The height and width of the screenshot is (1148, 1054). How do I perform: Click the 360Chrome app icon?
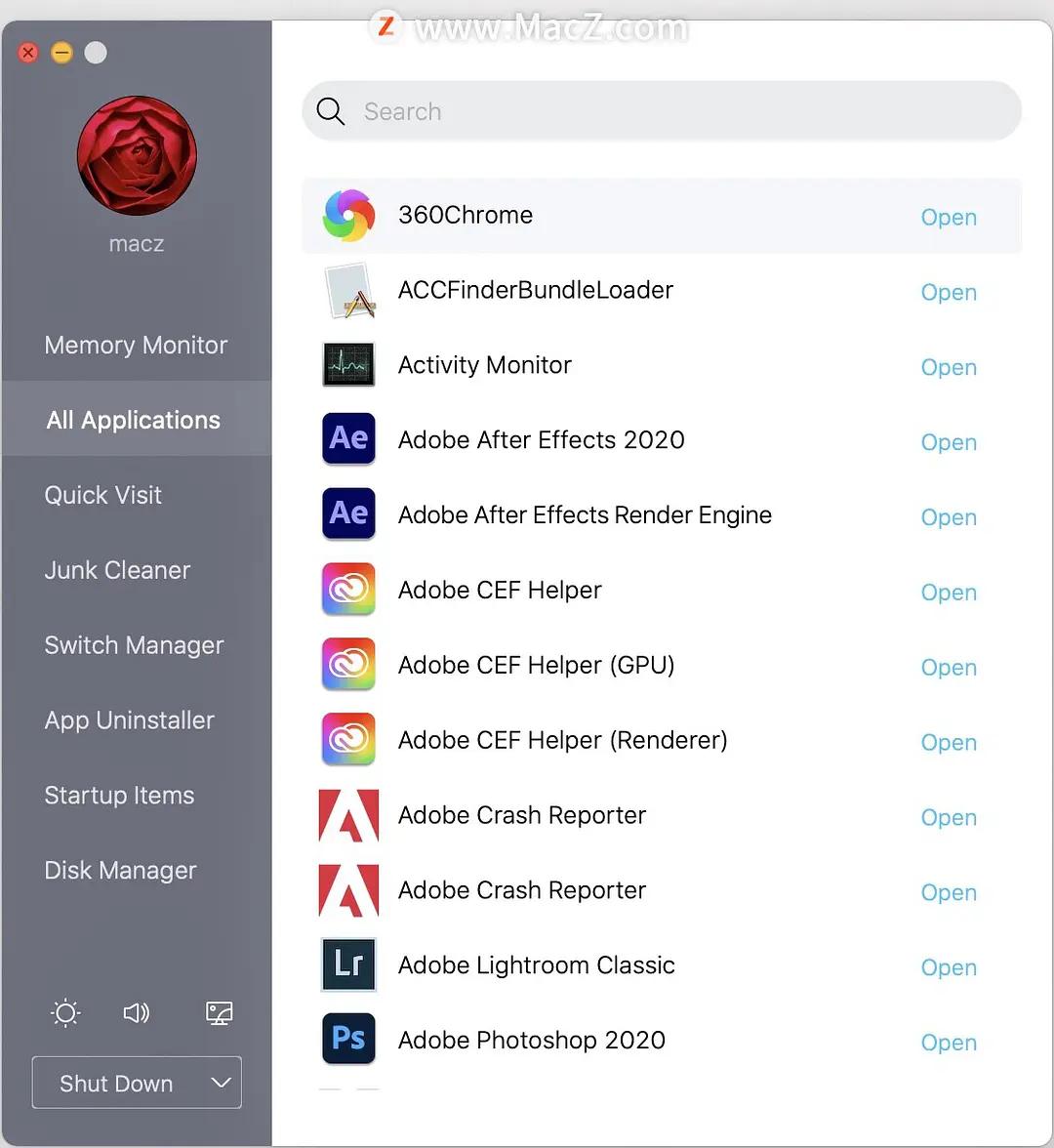click(349, 215)
